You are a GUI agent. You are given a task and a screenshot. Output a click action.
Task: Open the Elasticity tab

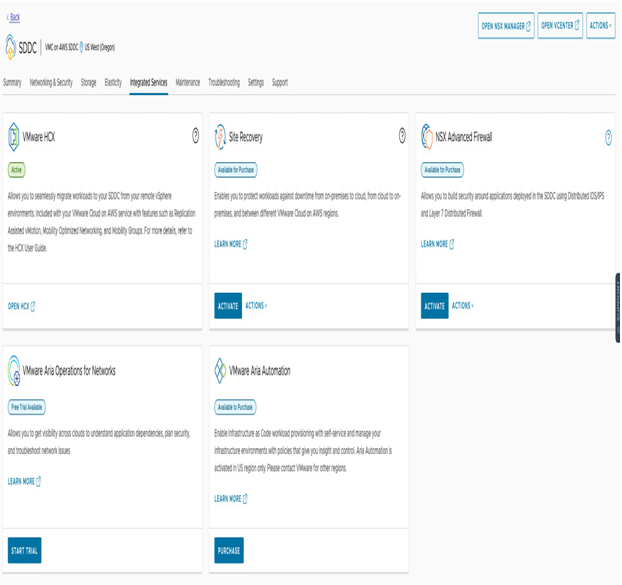click(x=113, y=82)
